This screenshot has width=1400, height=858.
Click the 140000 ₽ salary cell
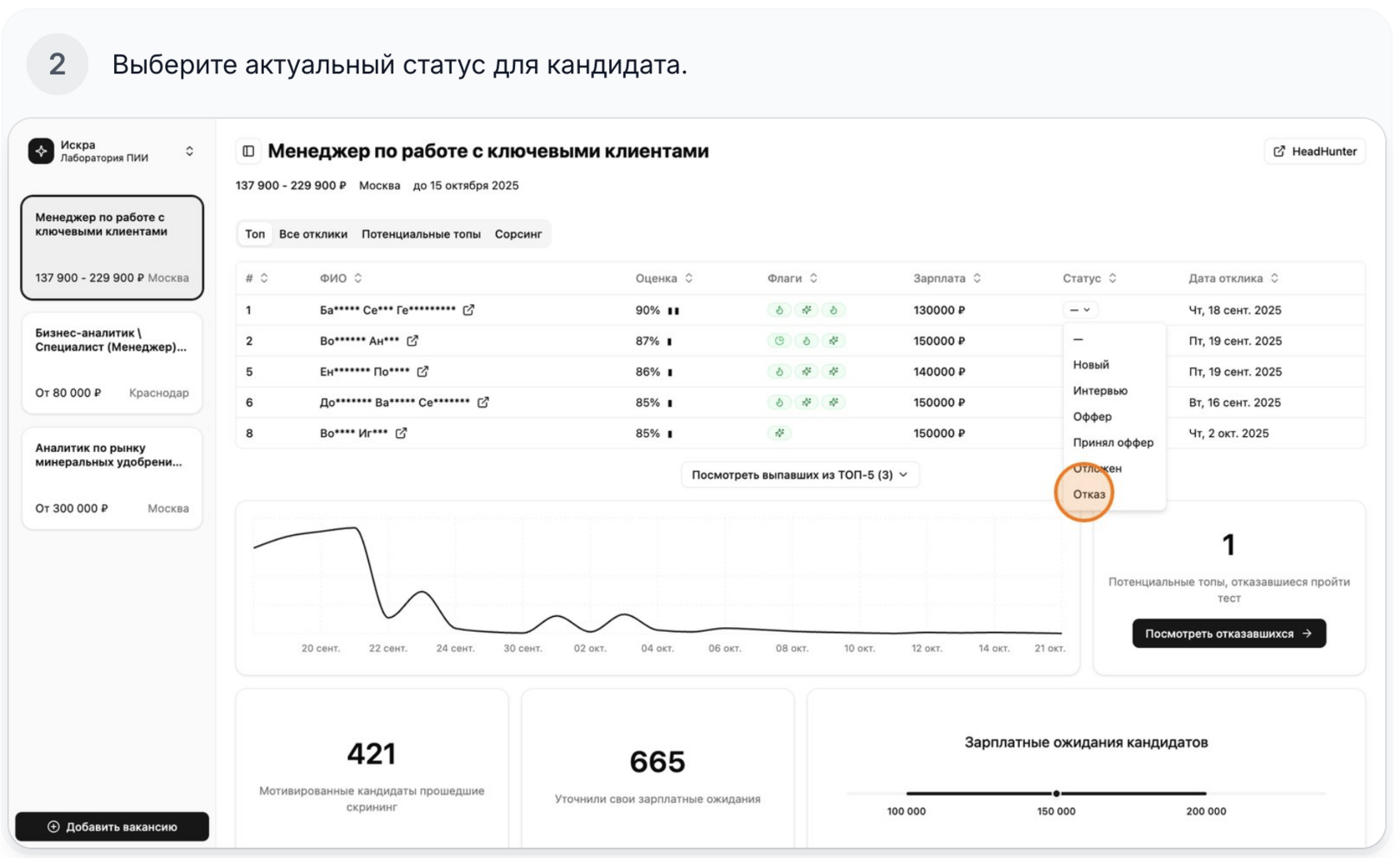click(x=939, y=372)
